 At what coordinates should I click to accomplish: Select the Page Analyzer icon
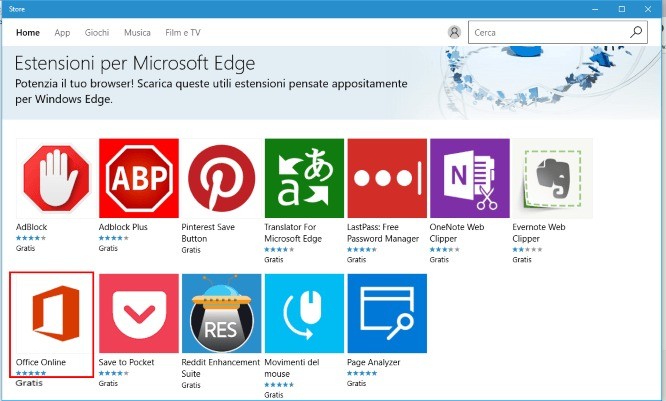[x=387, y=313]
